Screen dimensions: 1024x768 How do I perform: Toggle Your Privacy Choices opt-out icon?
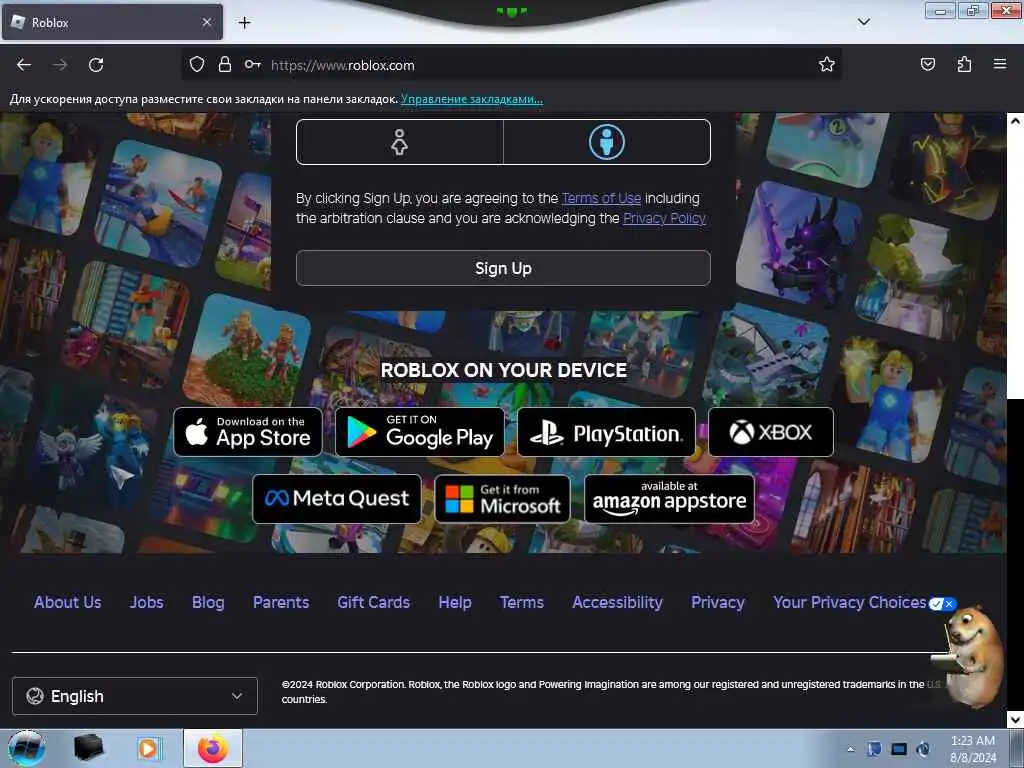[x=942, y=604]
